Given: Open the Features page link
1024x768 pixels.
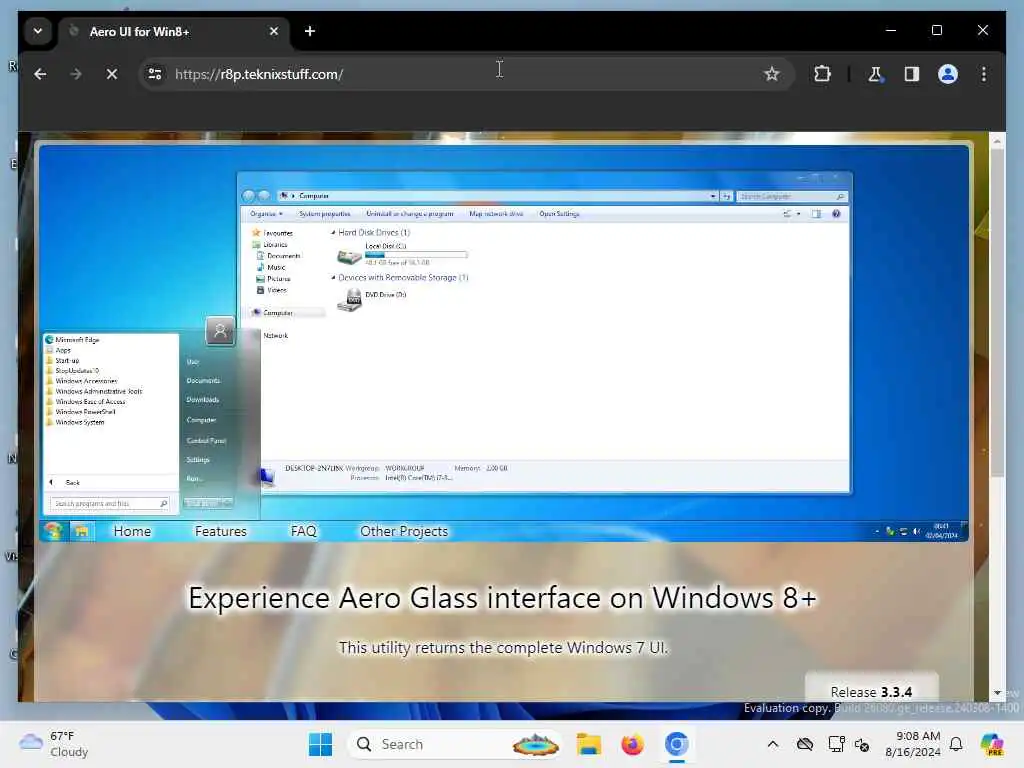Looking at the screenshot, I should click(x=221, y=532).
